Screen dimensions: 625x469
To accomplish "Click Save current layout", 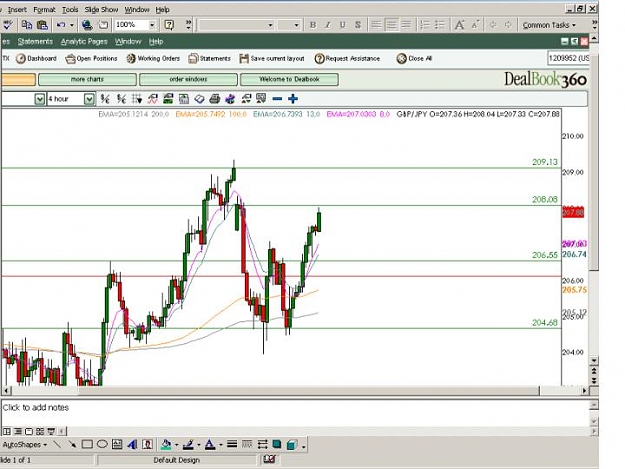I will click(272, 59).
